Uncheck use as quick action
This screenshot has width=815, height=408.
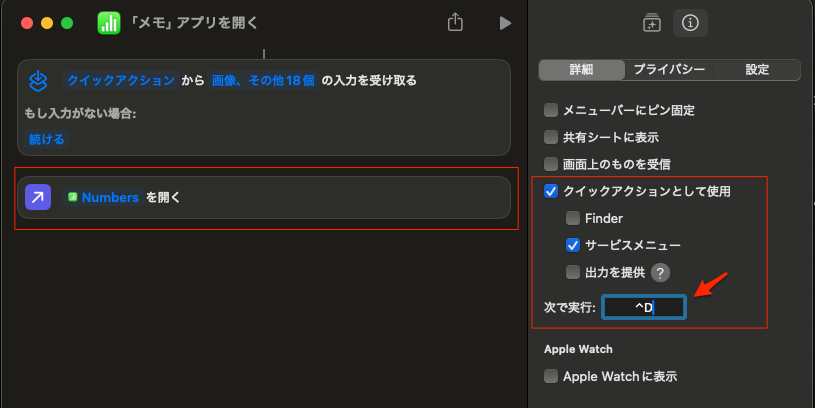coord(551,191)
